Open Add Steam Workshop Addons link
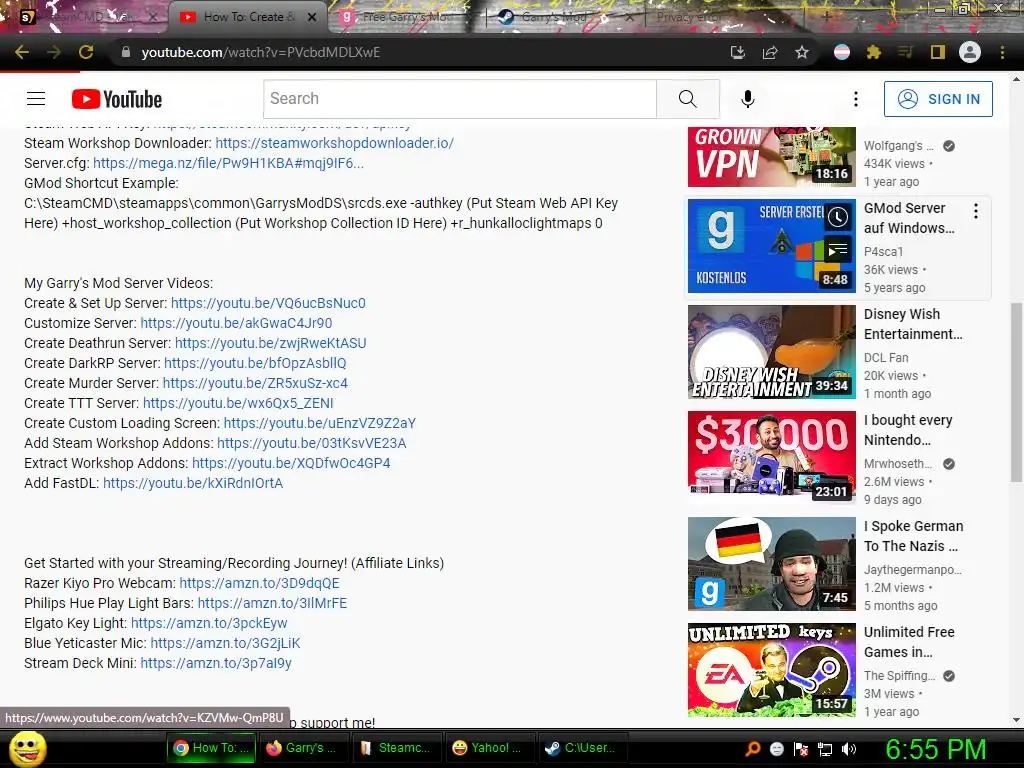1024x768 pixels. 312,443
